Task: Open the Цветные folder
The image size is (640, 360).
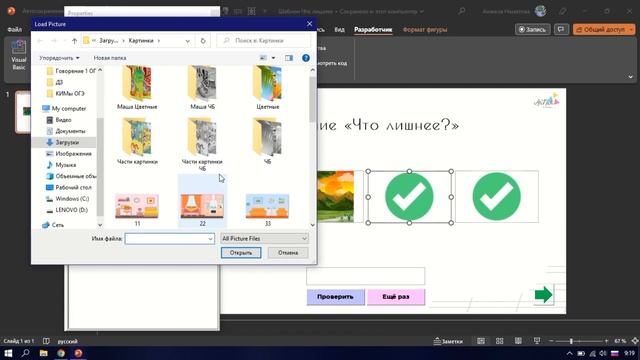Action: tap(267, 87)
